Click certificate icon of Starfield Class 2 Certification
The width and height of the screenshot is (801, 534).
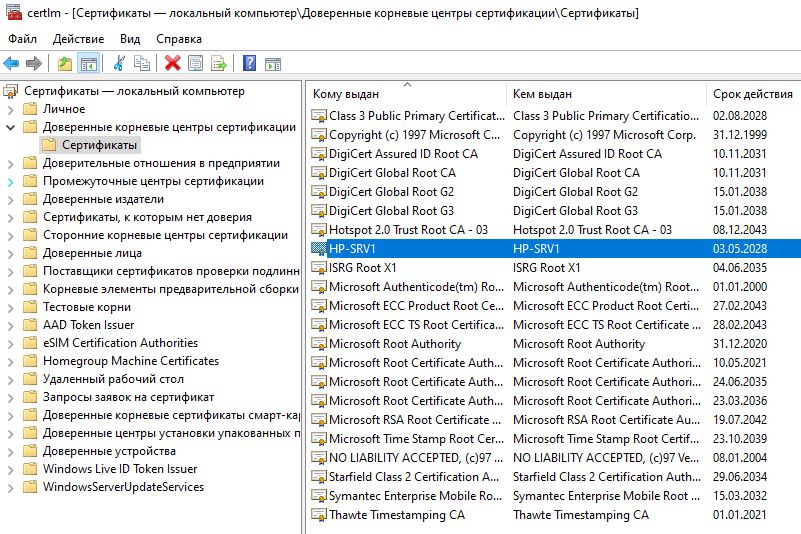click(319, 477)
